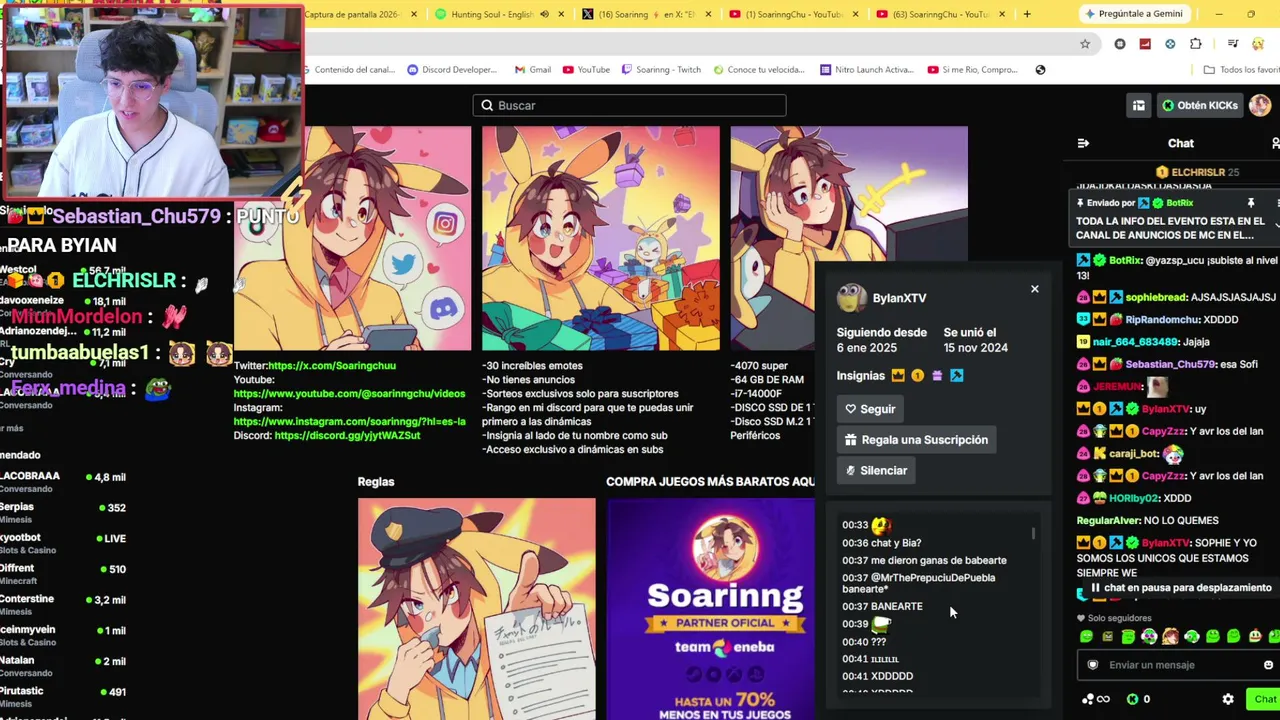Open the Conterstine channel in sidebar
The image size is (1280, 720).
click(64, 605)
